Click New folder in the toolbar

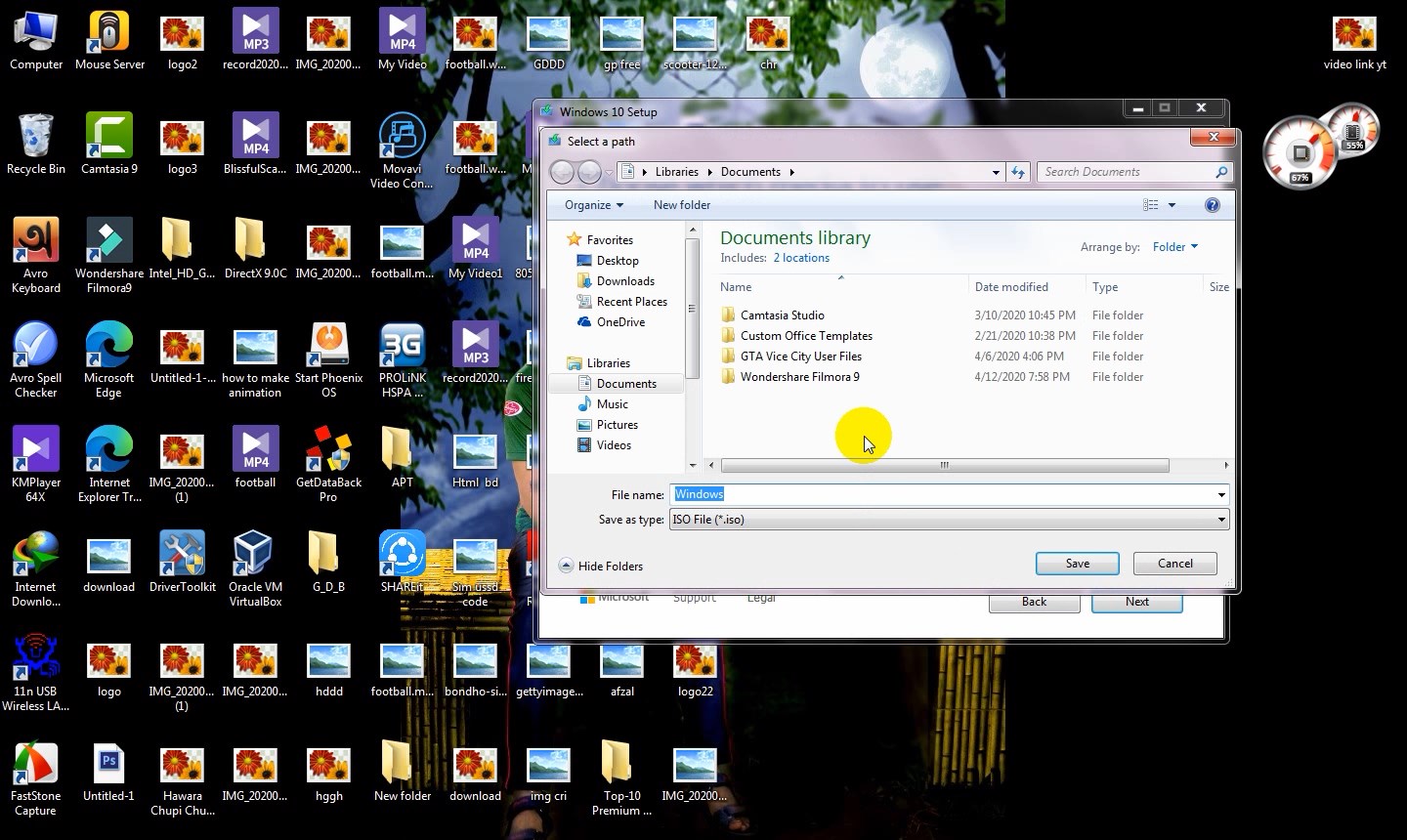coord(682,205)
